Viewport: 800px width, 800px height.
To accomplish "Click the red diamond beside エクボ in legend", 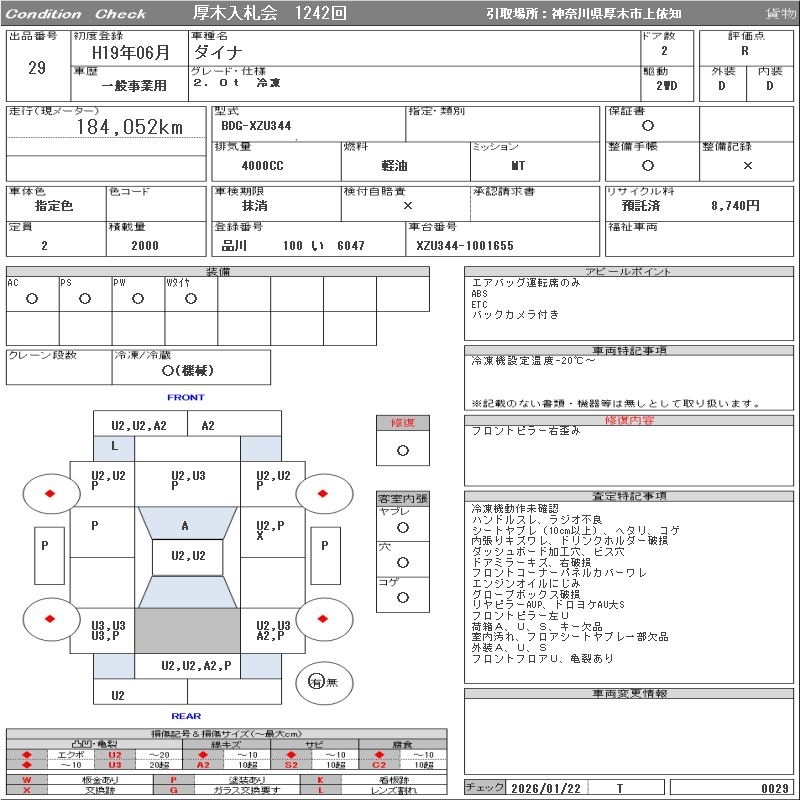I will coord(27,755).
